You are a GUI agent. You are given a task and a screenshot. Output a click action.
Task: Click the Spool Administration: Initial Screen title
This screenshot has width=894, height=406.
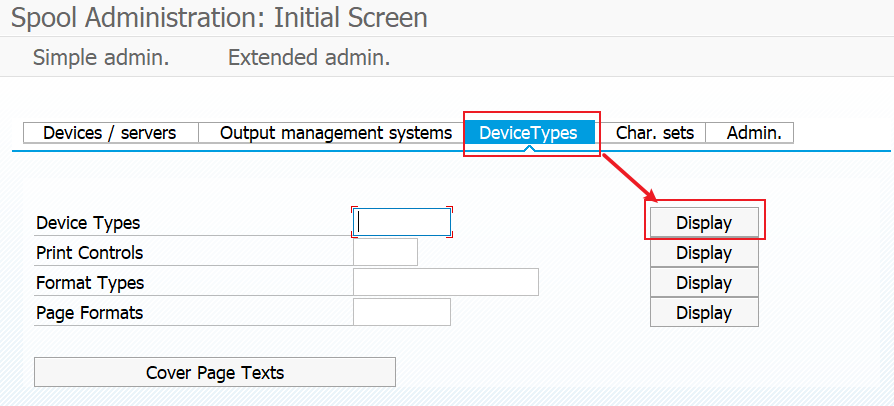pos(220,18)
